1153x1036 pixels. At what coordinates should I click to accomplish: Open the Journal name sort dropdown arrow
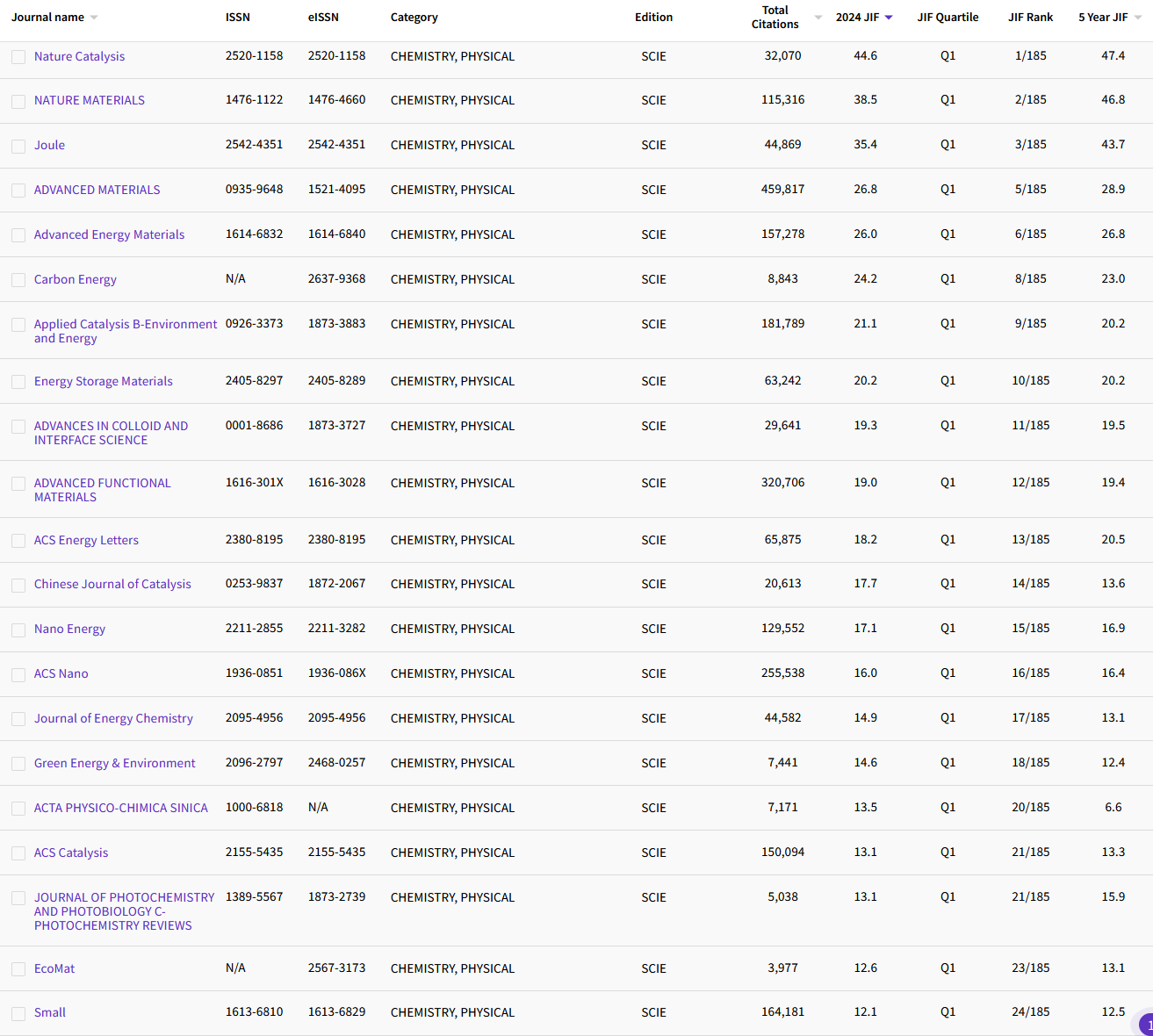[x=96, y=16]
